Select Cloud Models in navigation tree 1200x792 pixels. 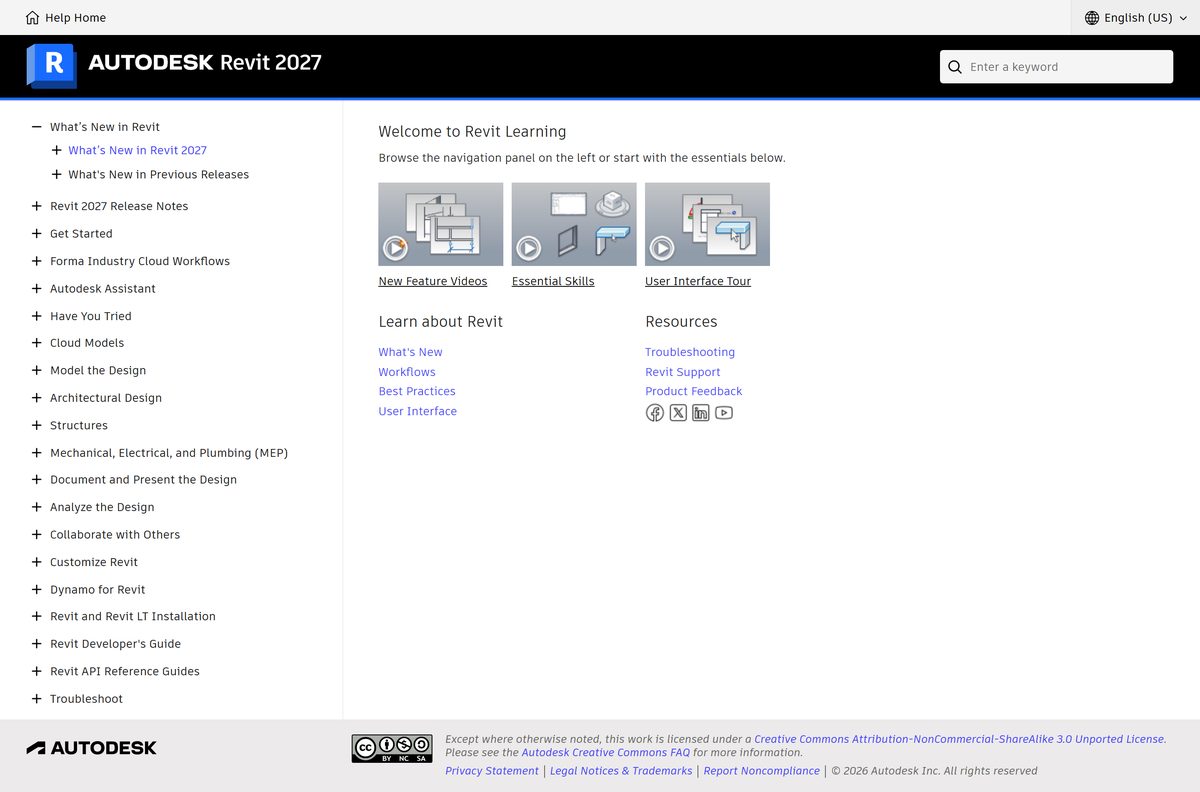click(x=87, y=343)
